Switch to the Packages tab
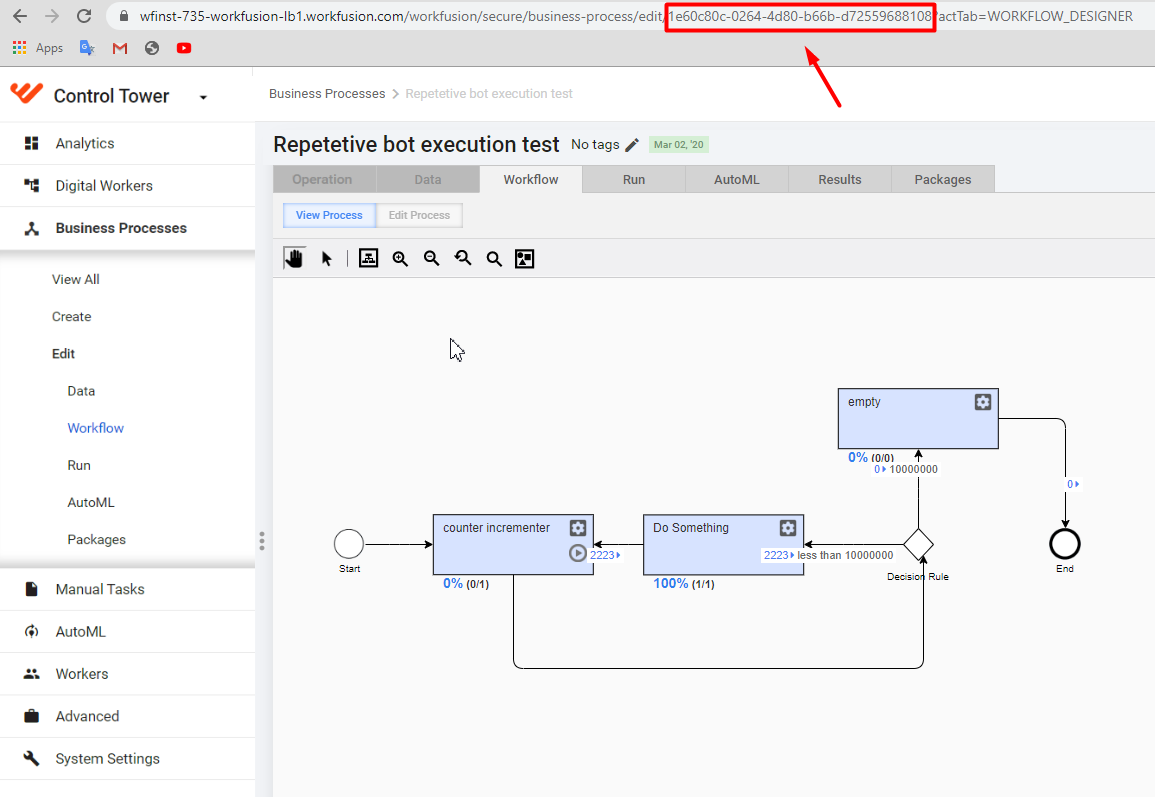Viewport: 1155px width, 797px height. coord(943,180)
